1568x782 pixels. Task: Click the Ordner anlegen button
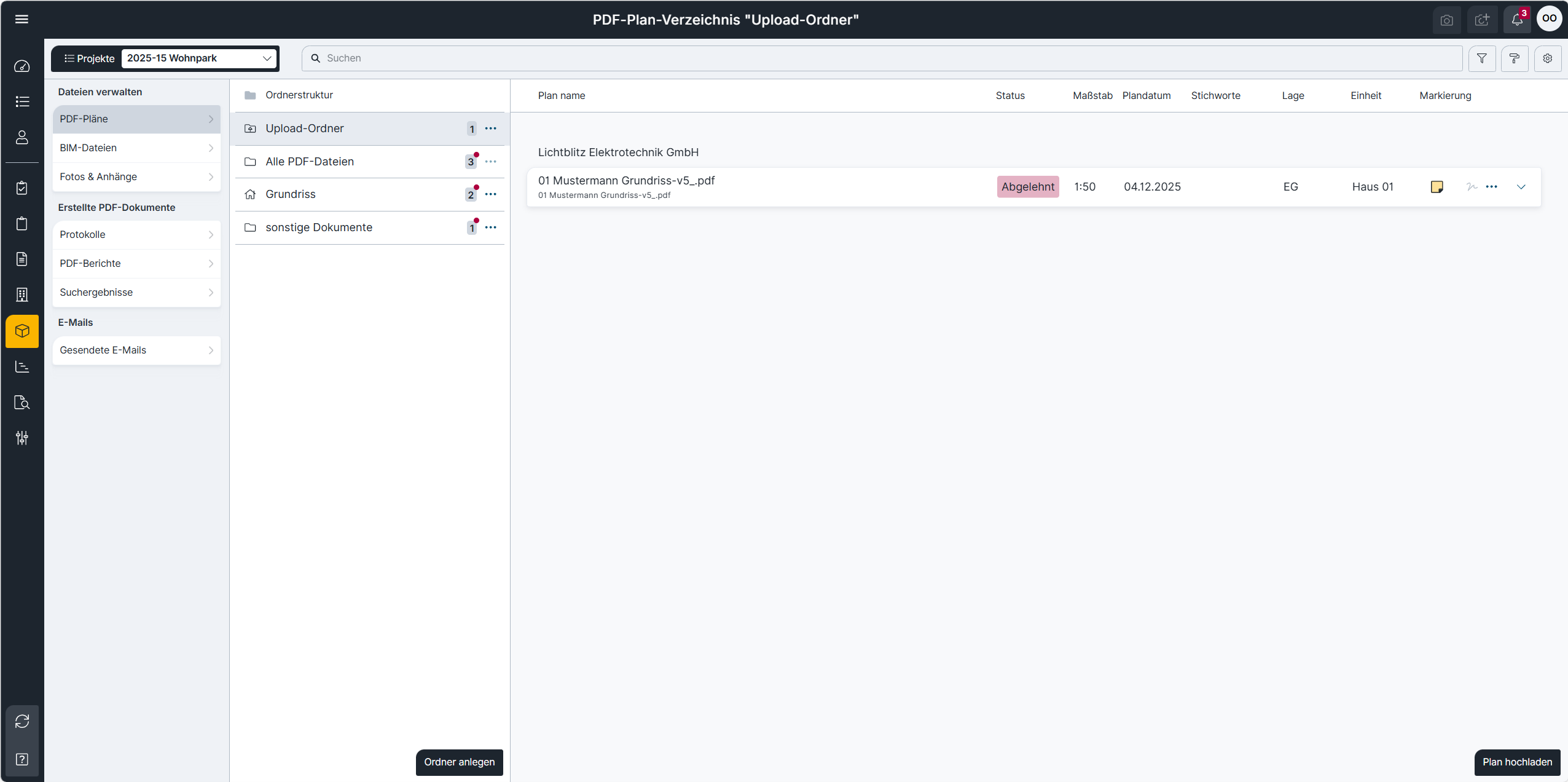point(459,762)
